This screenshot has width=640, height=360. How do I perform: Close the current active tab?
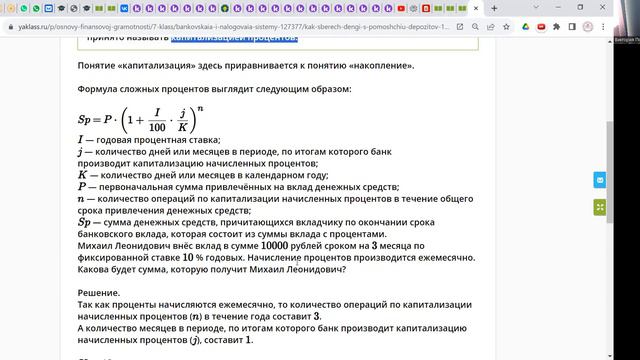(476, 8)
